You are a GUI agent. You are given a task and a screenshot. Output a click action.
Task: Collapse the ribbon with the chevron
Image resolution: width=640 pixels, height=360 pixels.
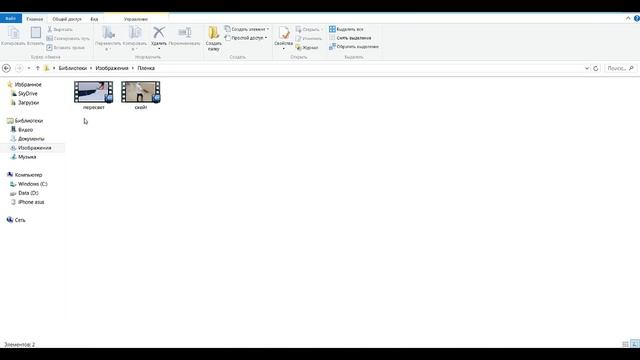628,18
